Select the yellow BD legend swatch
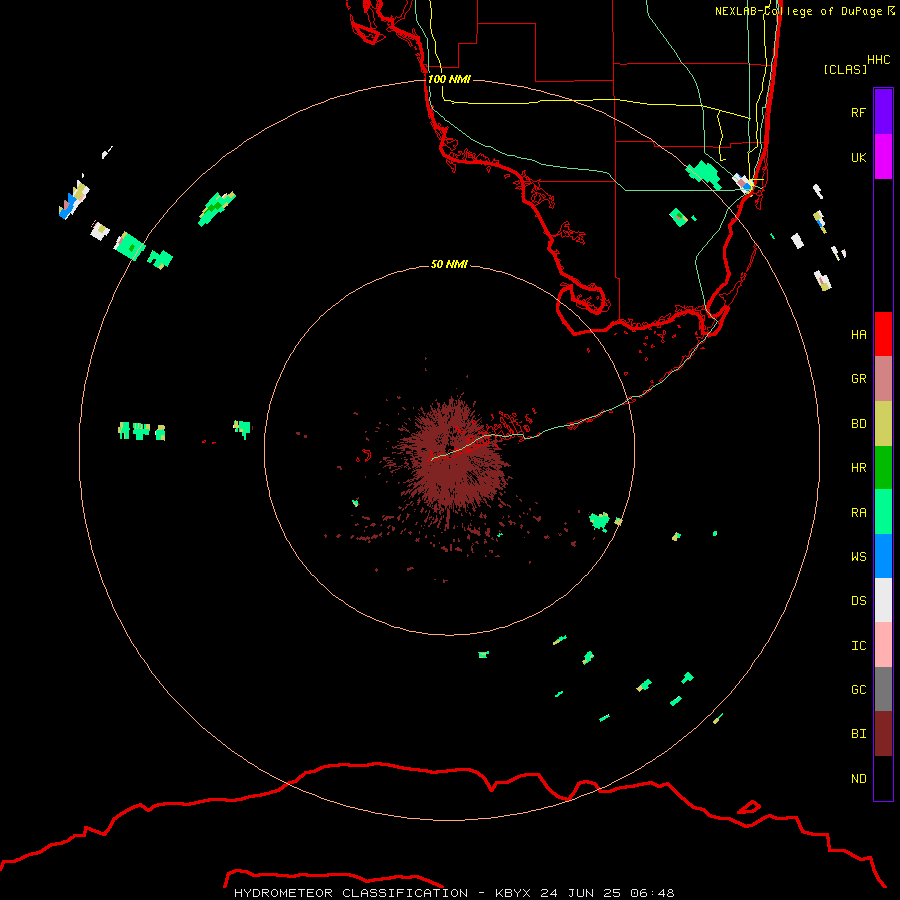900x900 pixels. [883, 424]
